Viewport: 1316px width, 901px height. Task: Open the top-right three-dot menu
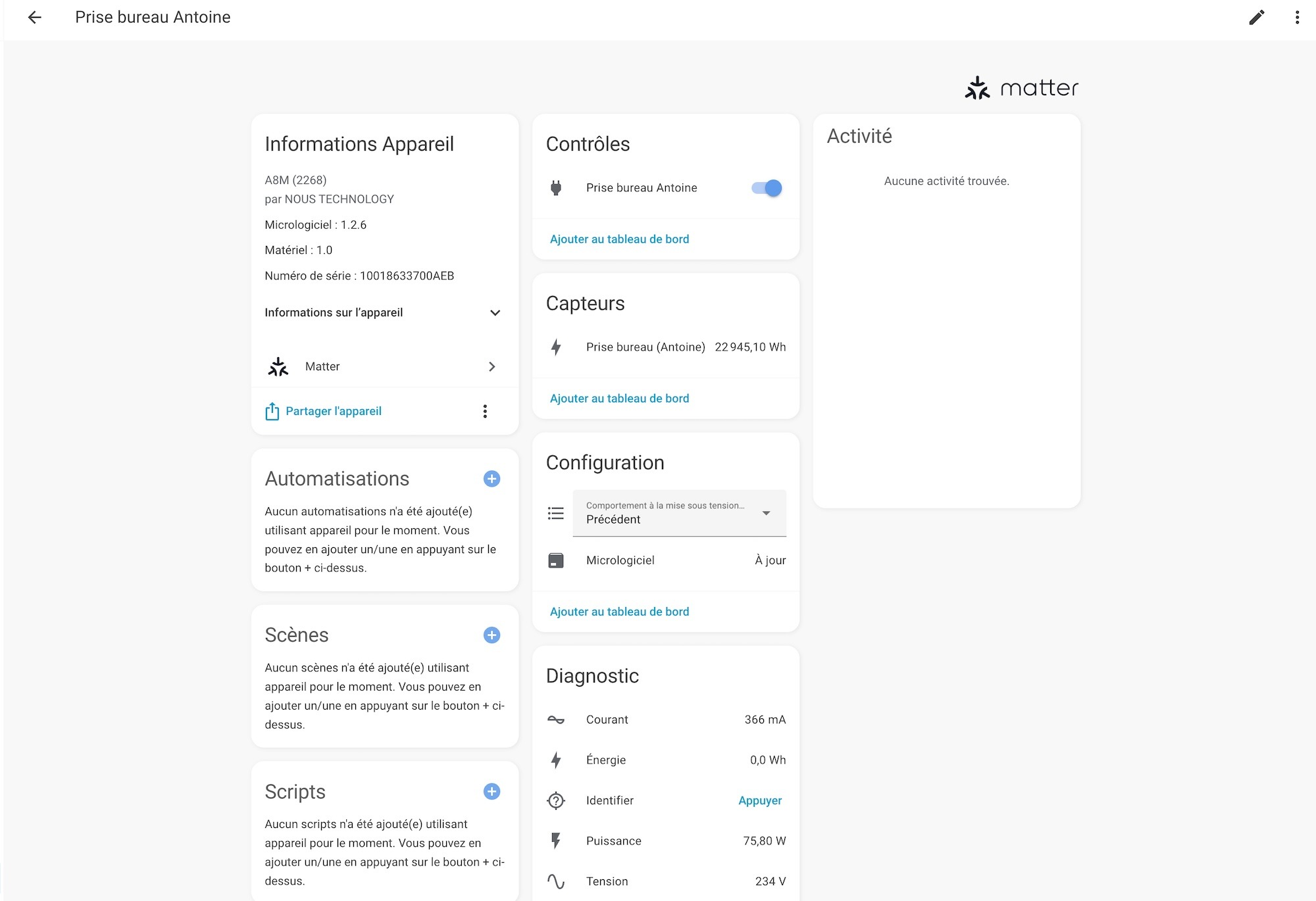(x=1297, y=18)
